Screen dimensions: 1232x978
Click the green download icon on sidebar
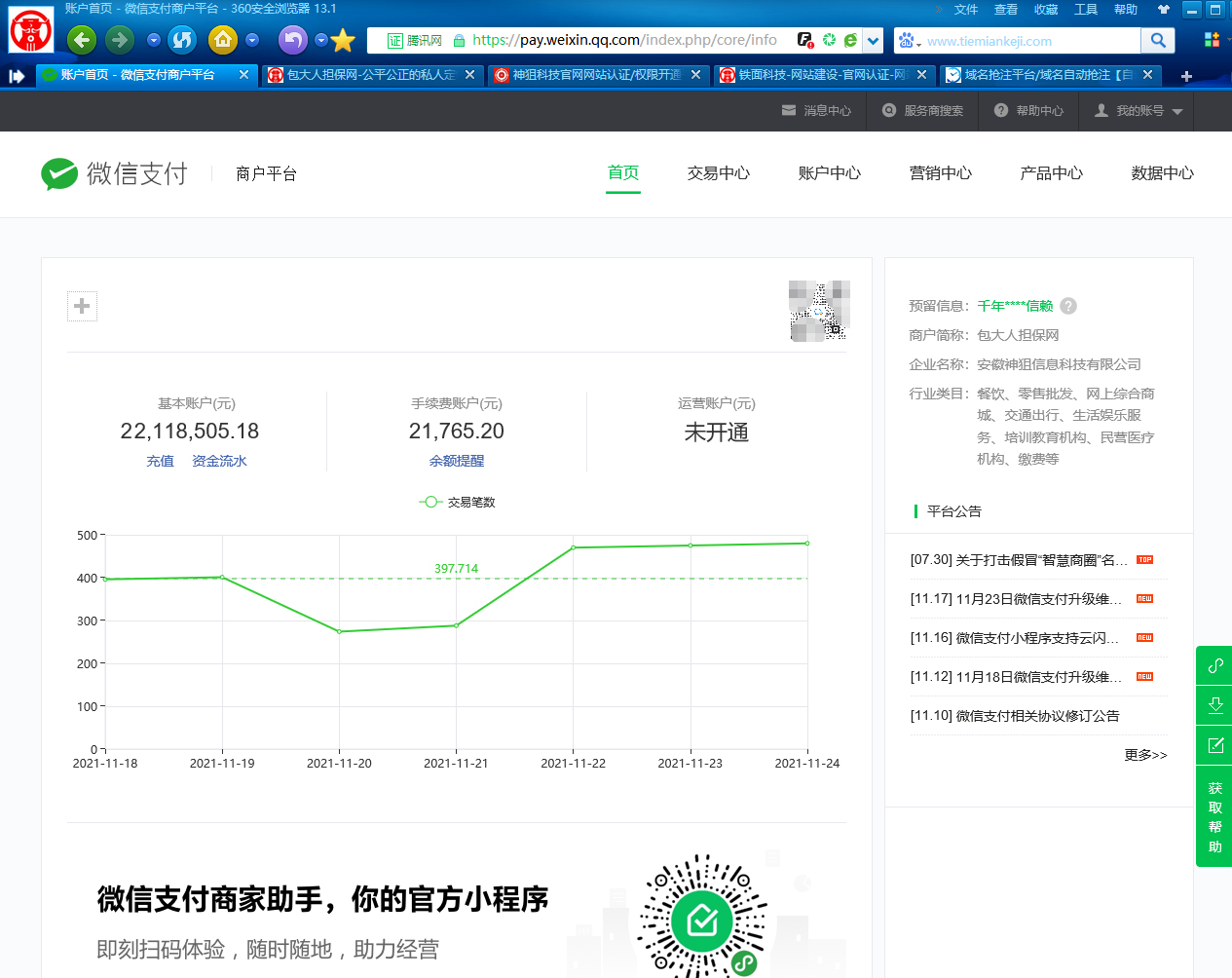pos(1214,705)
